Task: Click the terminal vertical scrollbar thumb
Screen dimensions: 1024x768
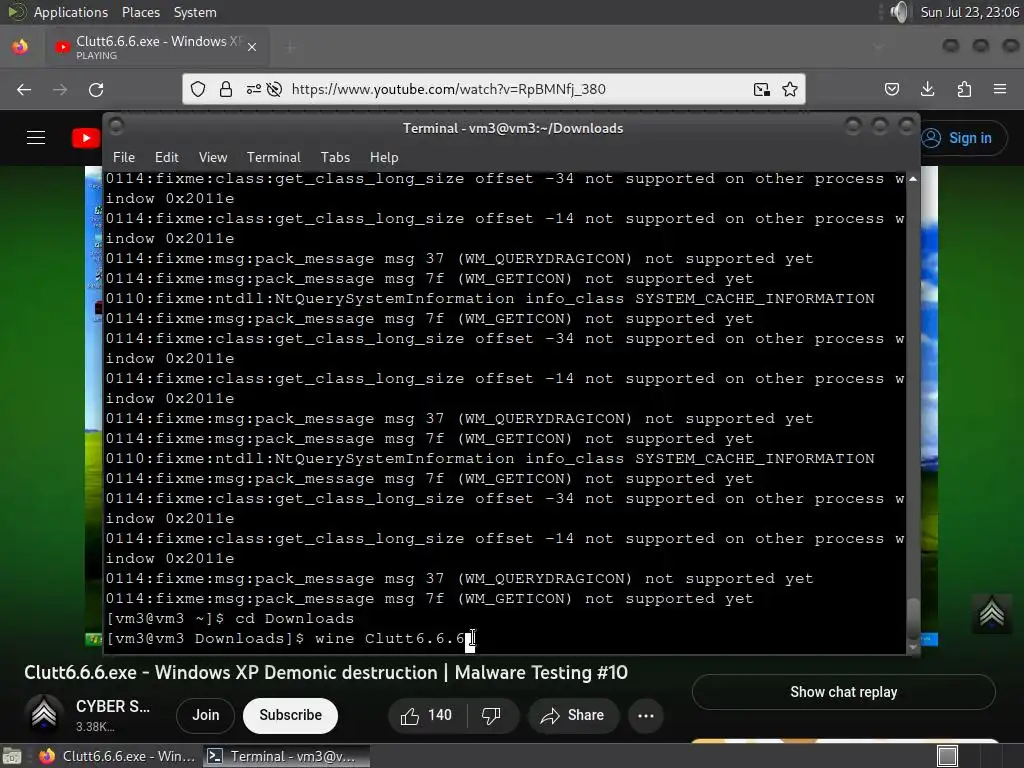Action: (913, 619)
